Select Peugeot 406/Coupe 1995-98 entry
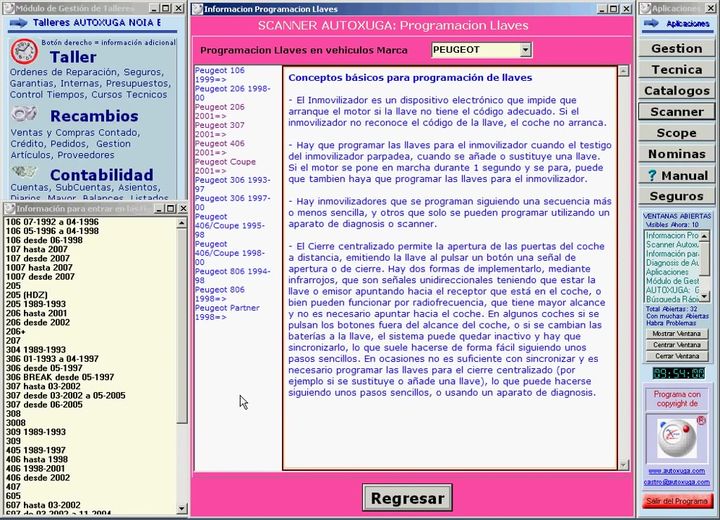Screen dimensions: 720x520 click(x=230, y=226)
